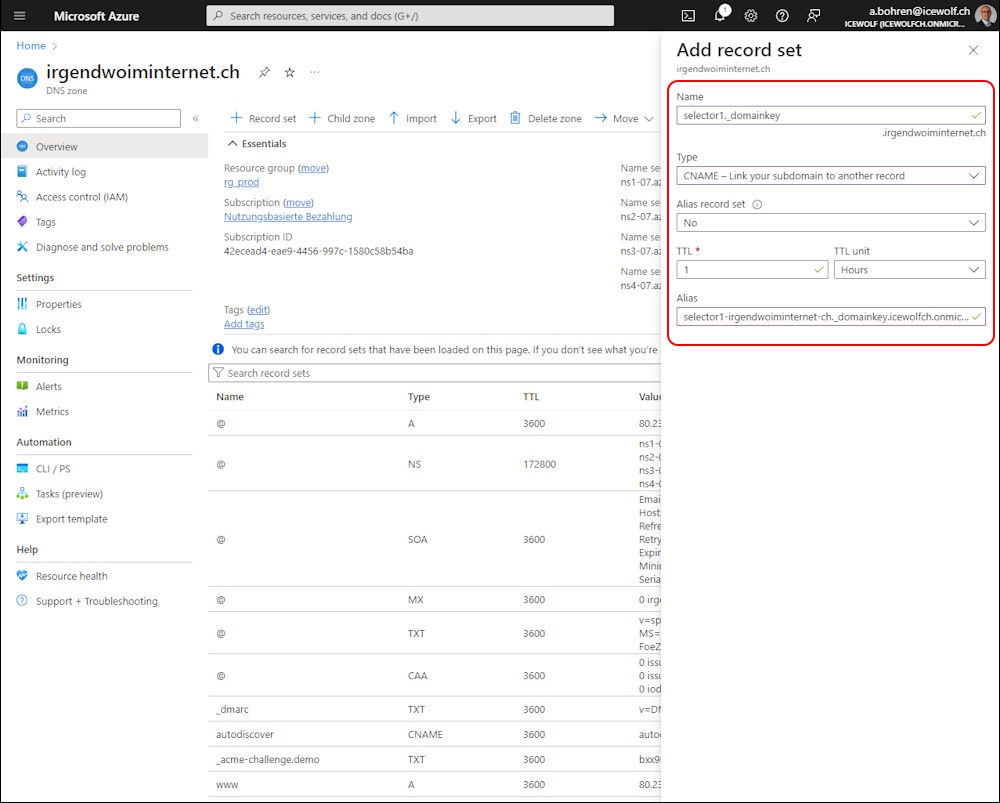Viewport: 1000px width, 803px height.
Task: Click the Type column header
Action: (419, 397)
